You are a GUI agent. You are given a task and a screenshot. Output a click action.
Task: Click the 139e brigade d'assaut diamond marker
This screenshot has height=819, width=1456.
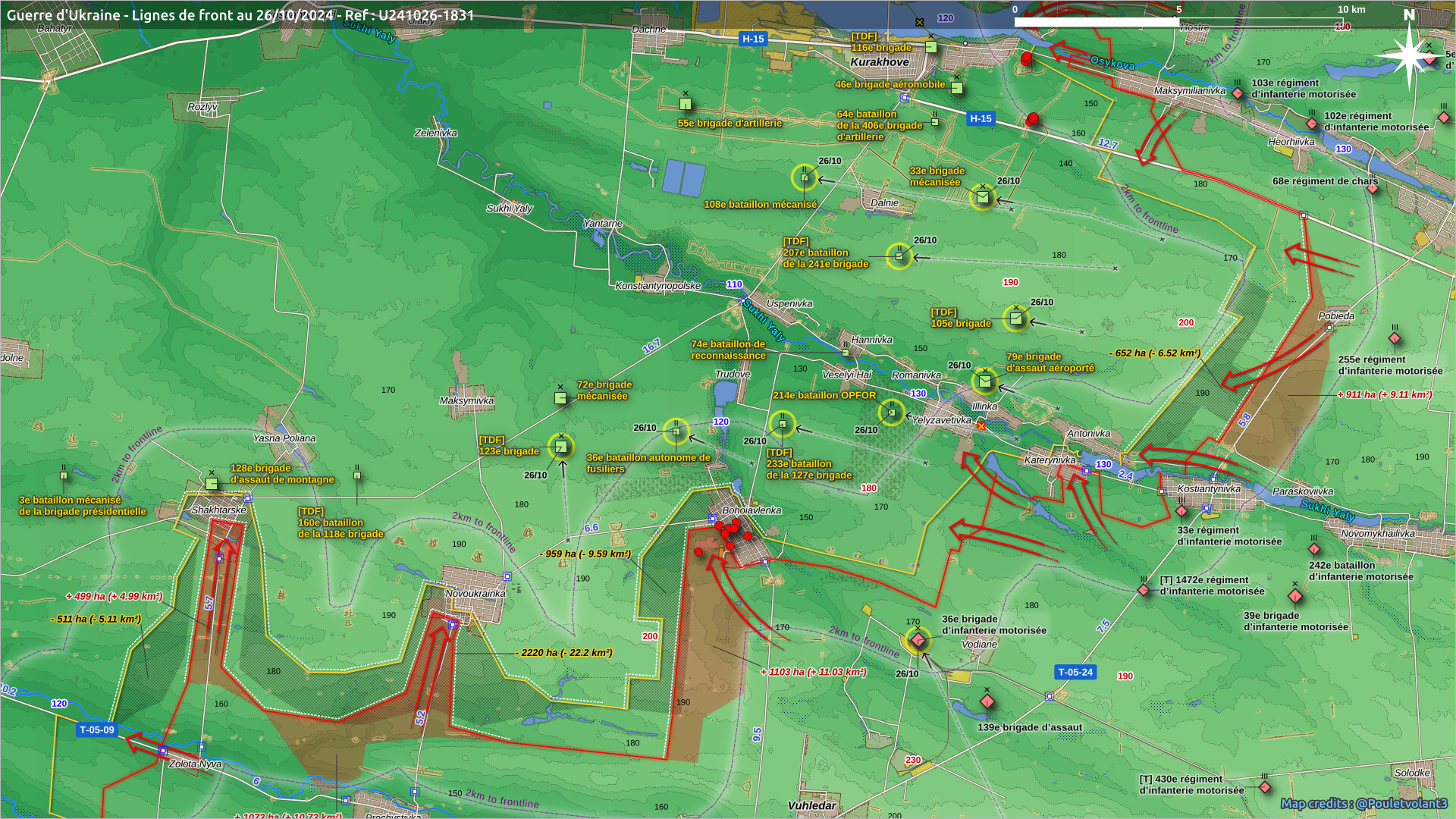tap(987, 701)
